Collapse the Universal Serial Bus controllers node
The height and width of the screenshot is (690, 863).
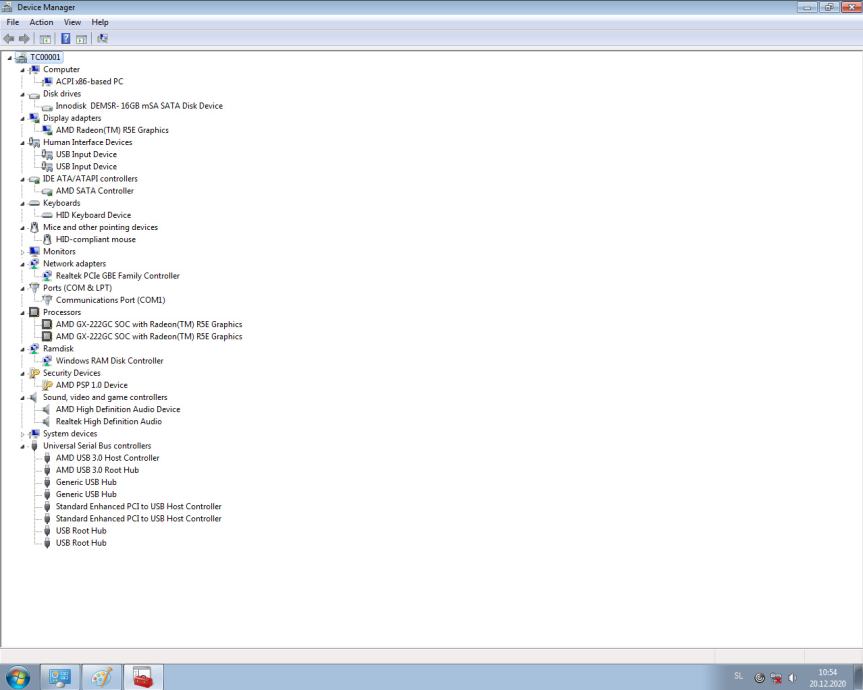point(23,446)
